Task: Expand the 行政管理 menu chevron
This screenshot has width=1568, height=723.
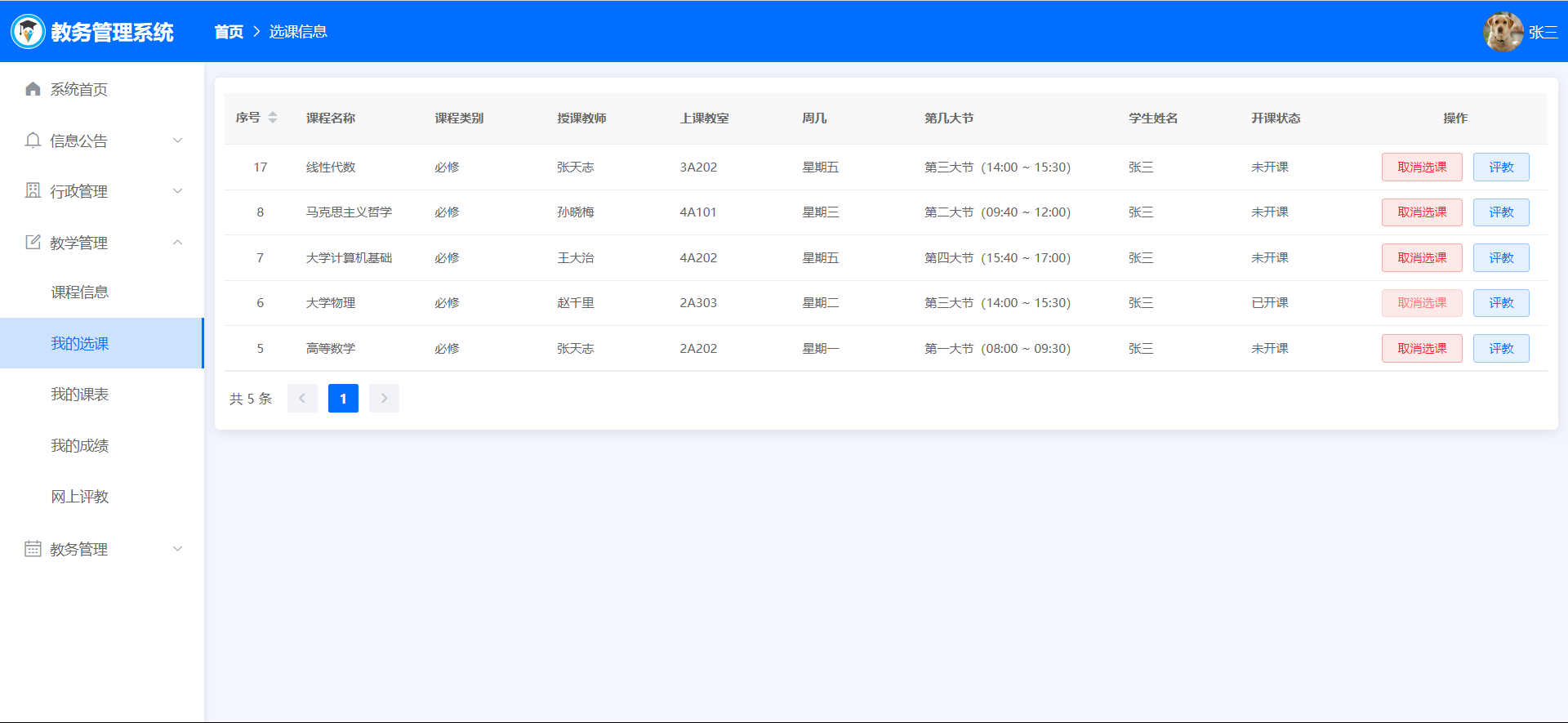Action: [178, 191]
